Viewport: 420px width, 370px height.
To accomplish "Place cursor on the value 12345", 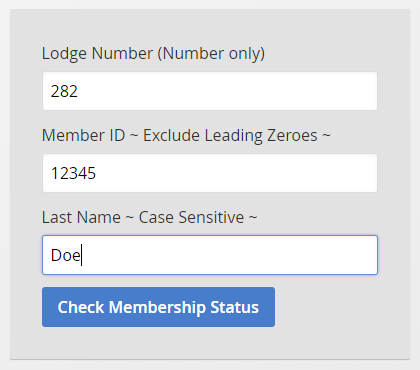I will point(73,173).
